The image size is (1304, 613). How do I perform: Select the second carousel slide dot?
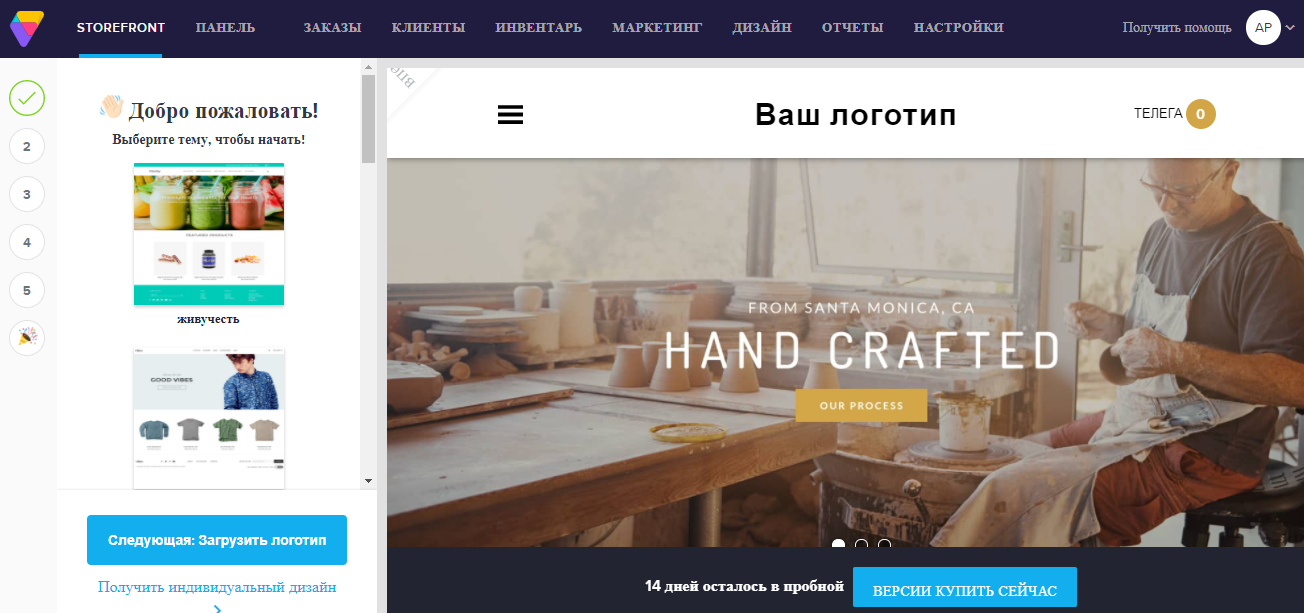click(861, 544)
